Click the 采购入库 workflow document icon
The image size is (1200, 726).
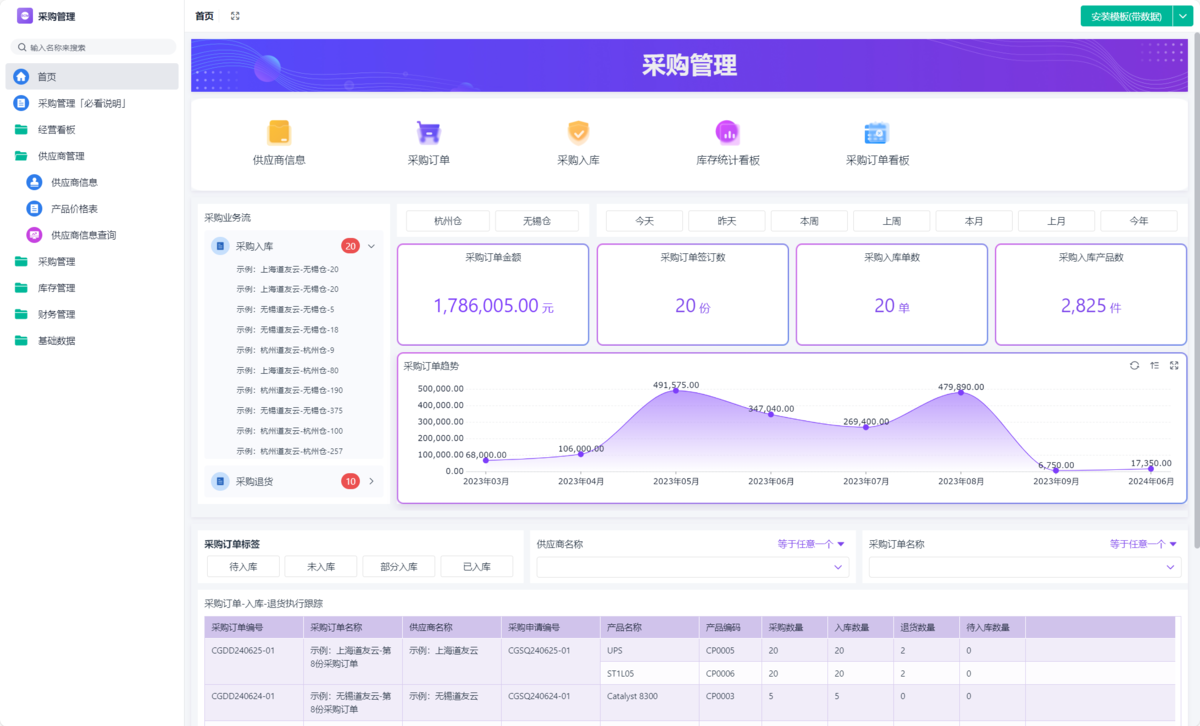[220, 245]
